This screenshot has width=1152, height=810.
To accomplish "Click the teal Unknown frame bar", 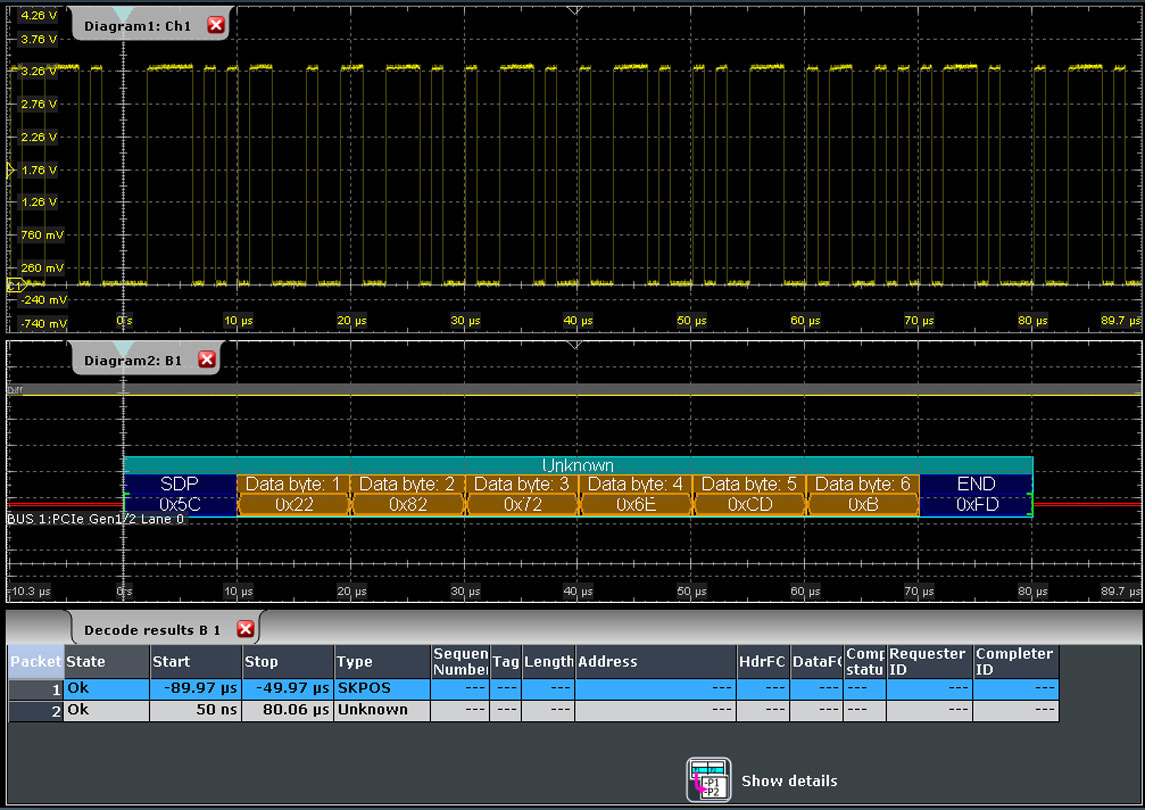I will click(577, 465).
